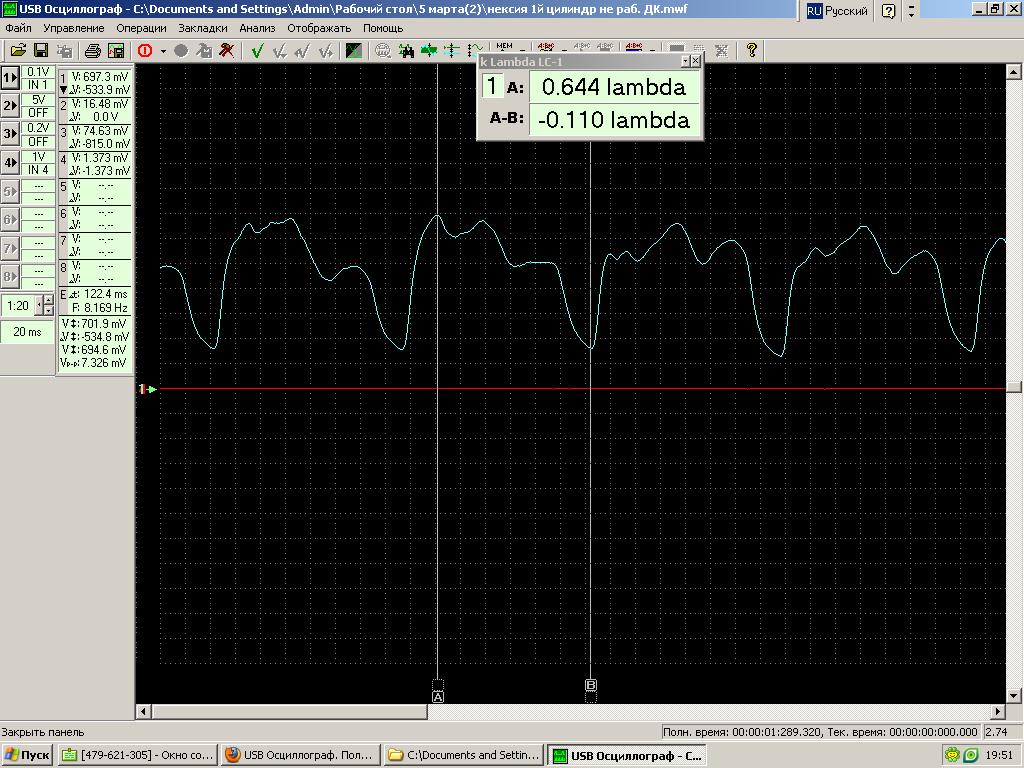Click cursor B marker at bottom
This screenshot has width=1024, height=768.
coord(590,685)
